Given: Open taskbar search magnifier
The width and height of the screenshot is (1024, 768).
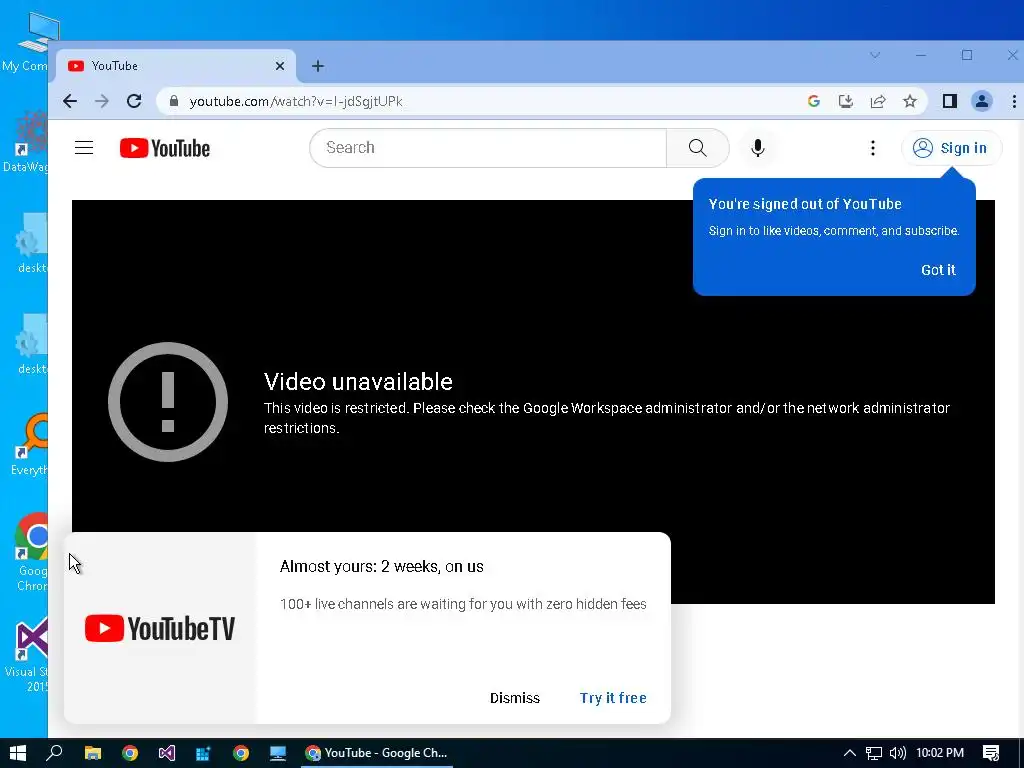Looking at the screenshot, I should coord(54,753).
